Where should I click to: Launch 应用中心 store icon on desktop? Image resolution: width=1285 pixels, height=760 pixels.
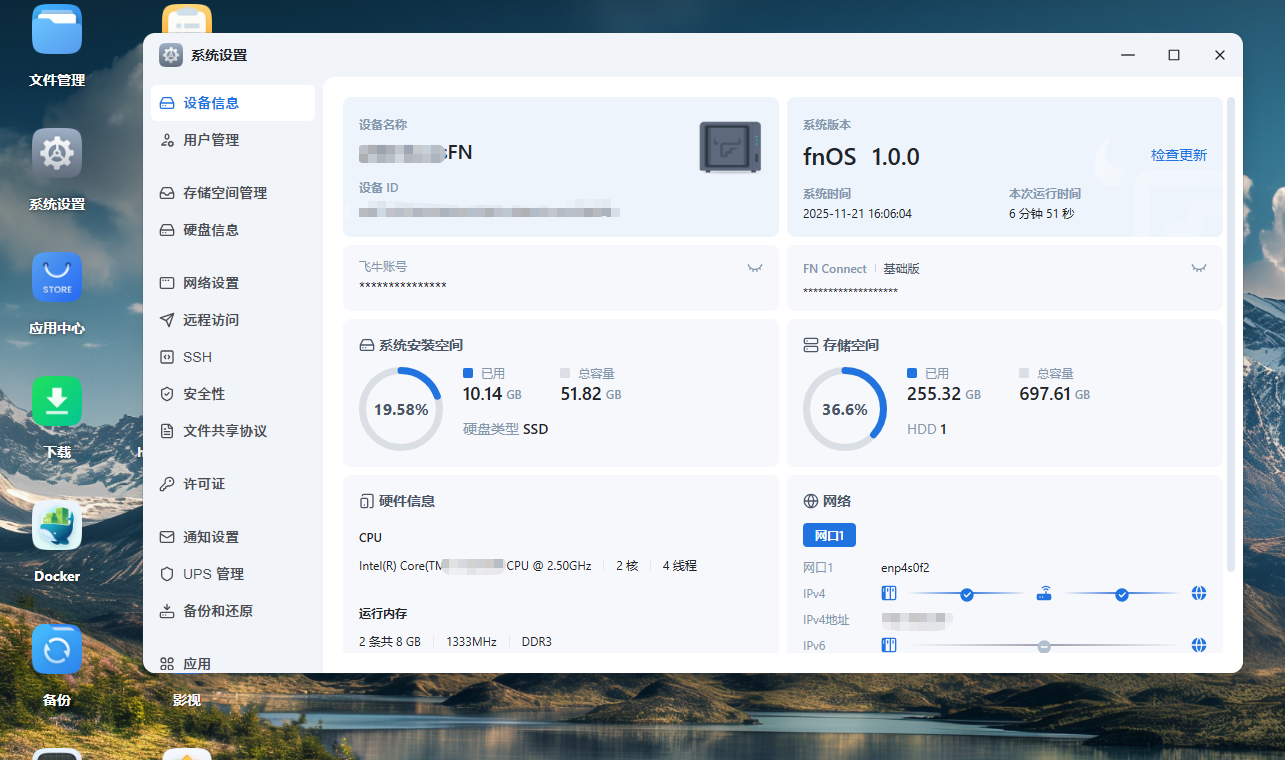point(57,277)
